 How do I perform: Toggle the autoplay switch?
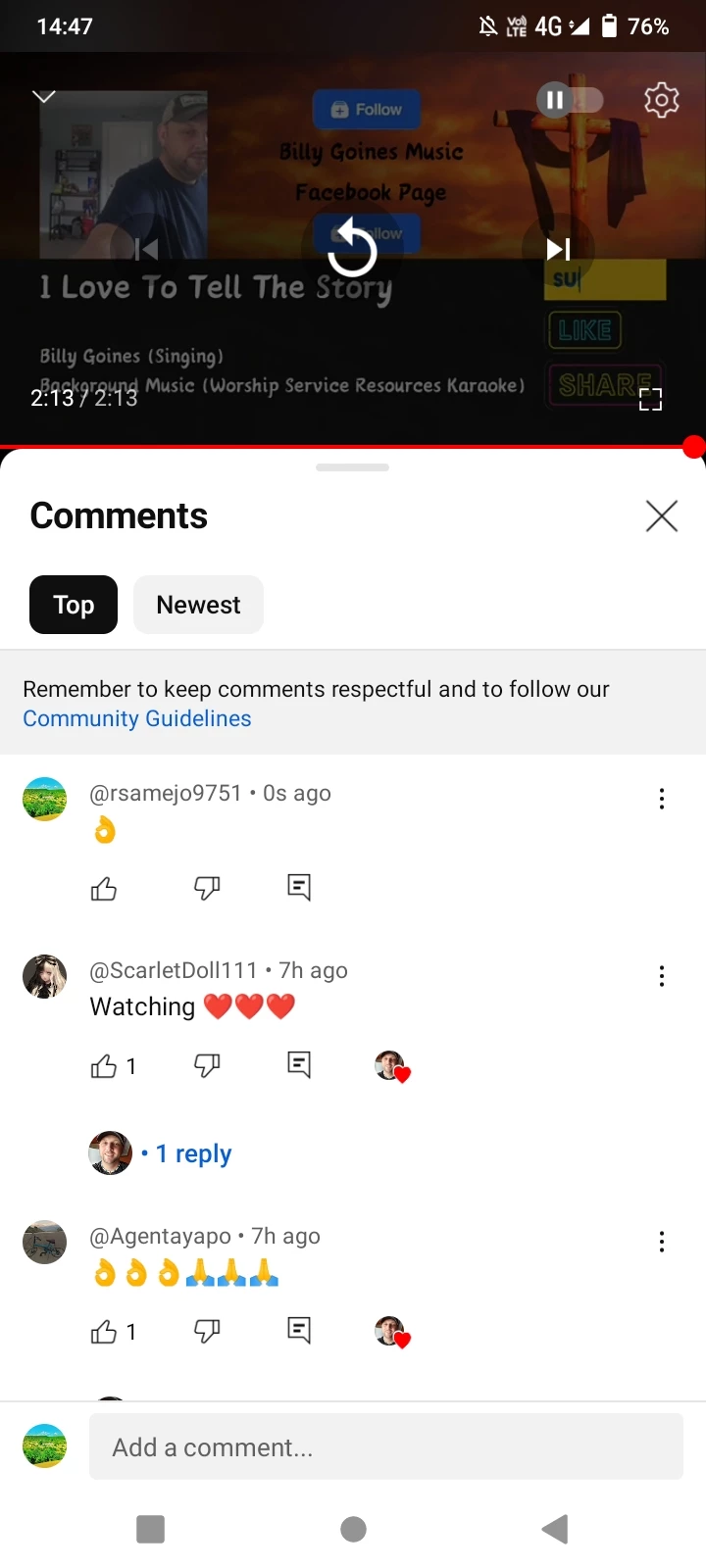[570, 100]
